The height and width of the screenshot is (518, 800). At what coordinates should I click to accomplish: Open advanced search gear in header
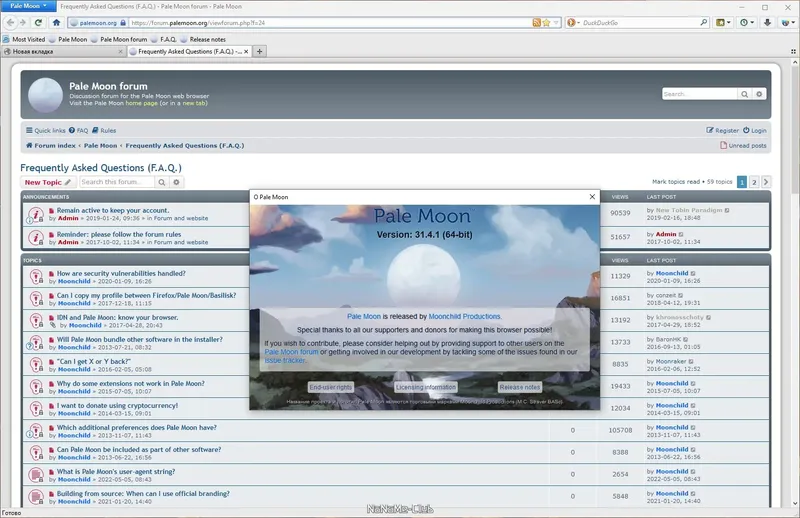759,94
